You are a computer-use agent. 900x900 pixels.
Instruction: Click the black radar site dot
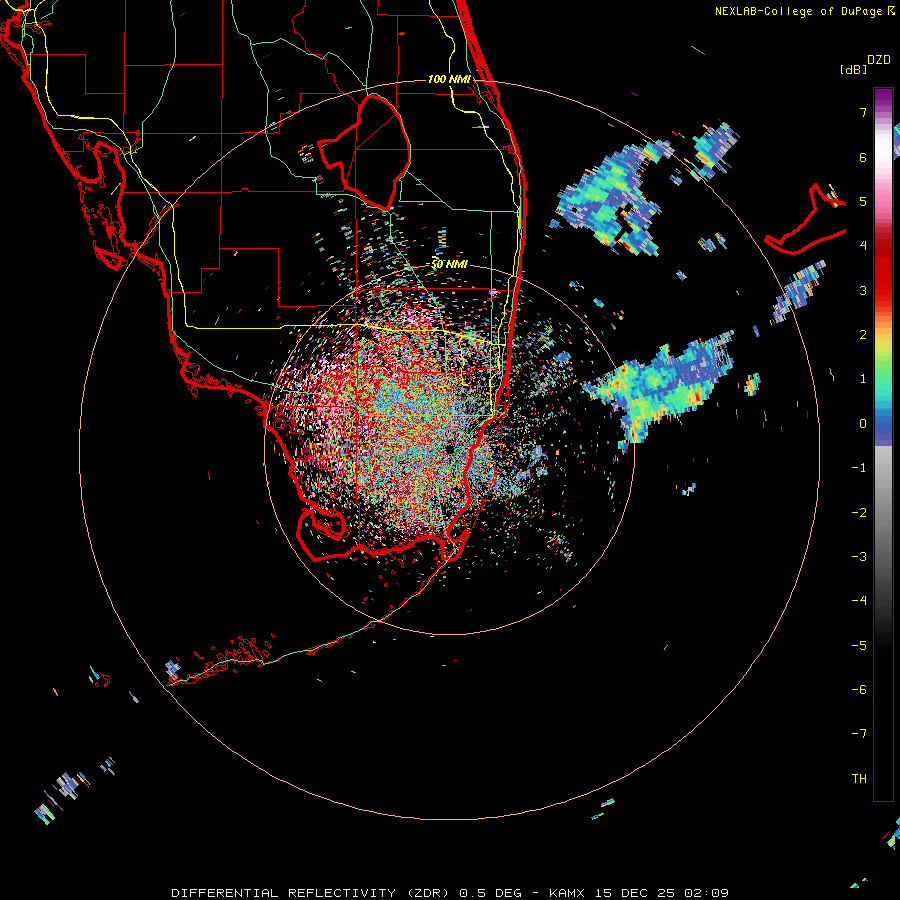click(449, 449)
